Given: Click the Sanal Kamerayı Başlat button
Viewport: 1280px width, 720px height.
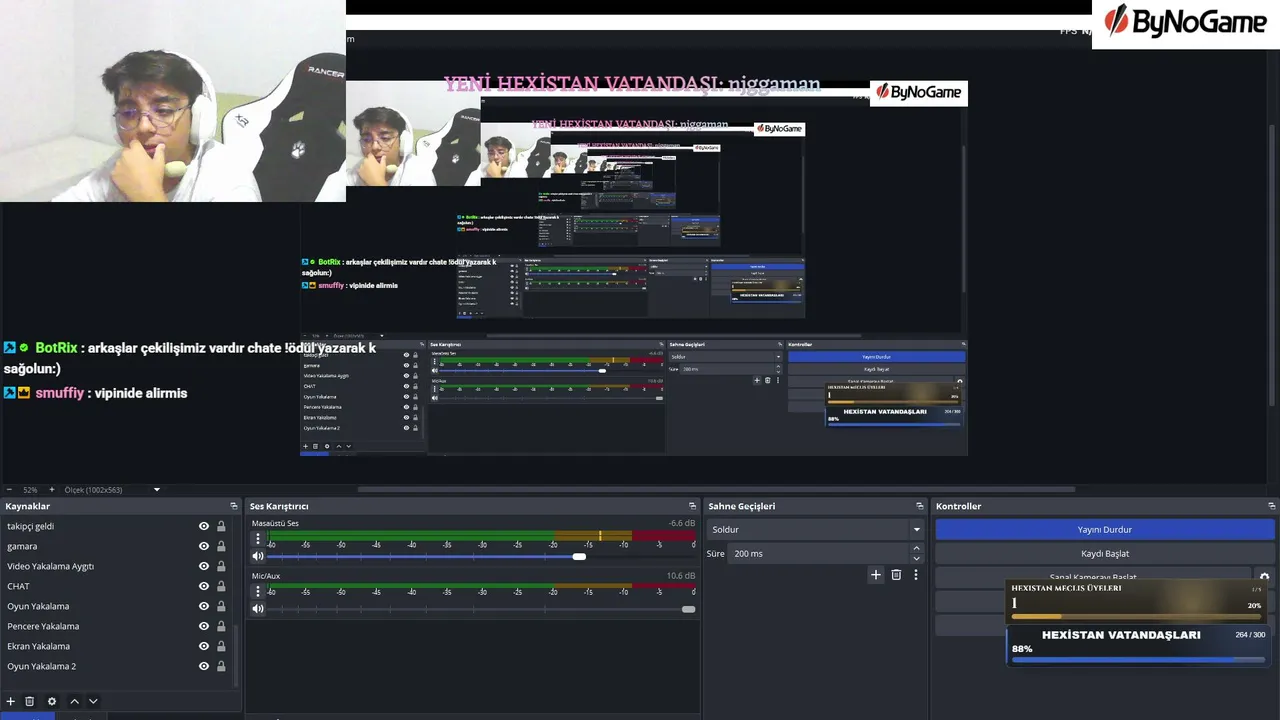Looking at the screenshot, I should click(x=1093, y=578).
